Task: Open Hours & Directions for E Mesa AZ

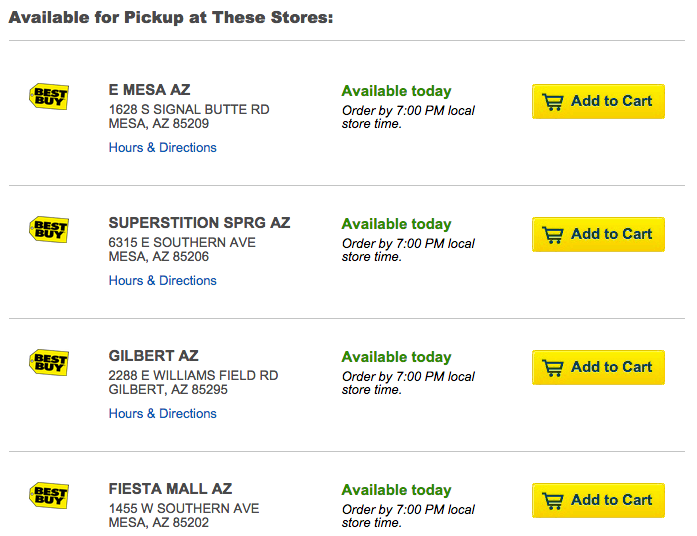Action: [162, 148]
